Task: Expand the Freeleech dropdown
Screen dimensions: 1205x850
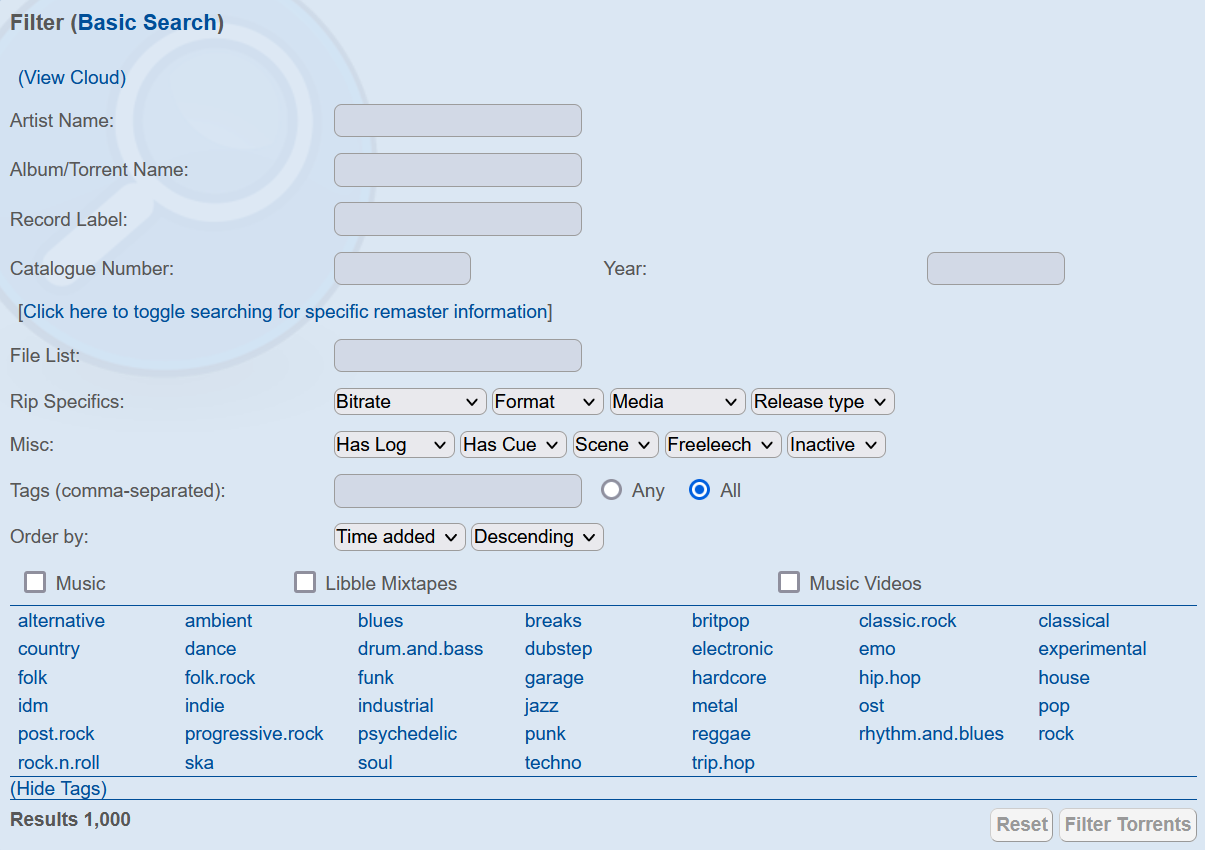Action: tap(723, 445)
